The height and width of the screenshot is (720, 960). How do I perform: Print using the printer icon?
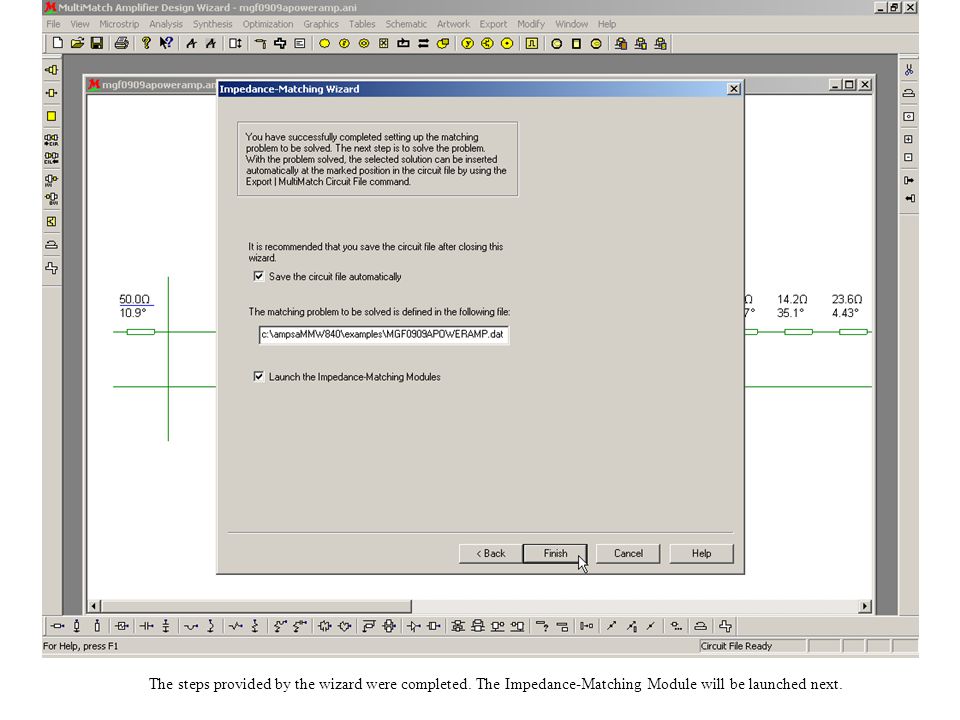click(122, 43)
